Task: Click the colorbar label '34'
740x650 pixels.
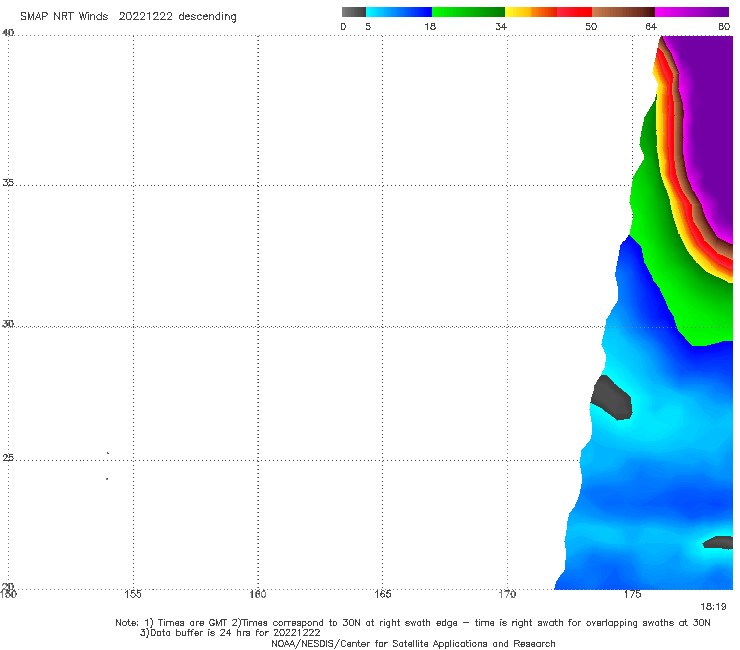Action: point(501,26)
